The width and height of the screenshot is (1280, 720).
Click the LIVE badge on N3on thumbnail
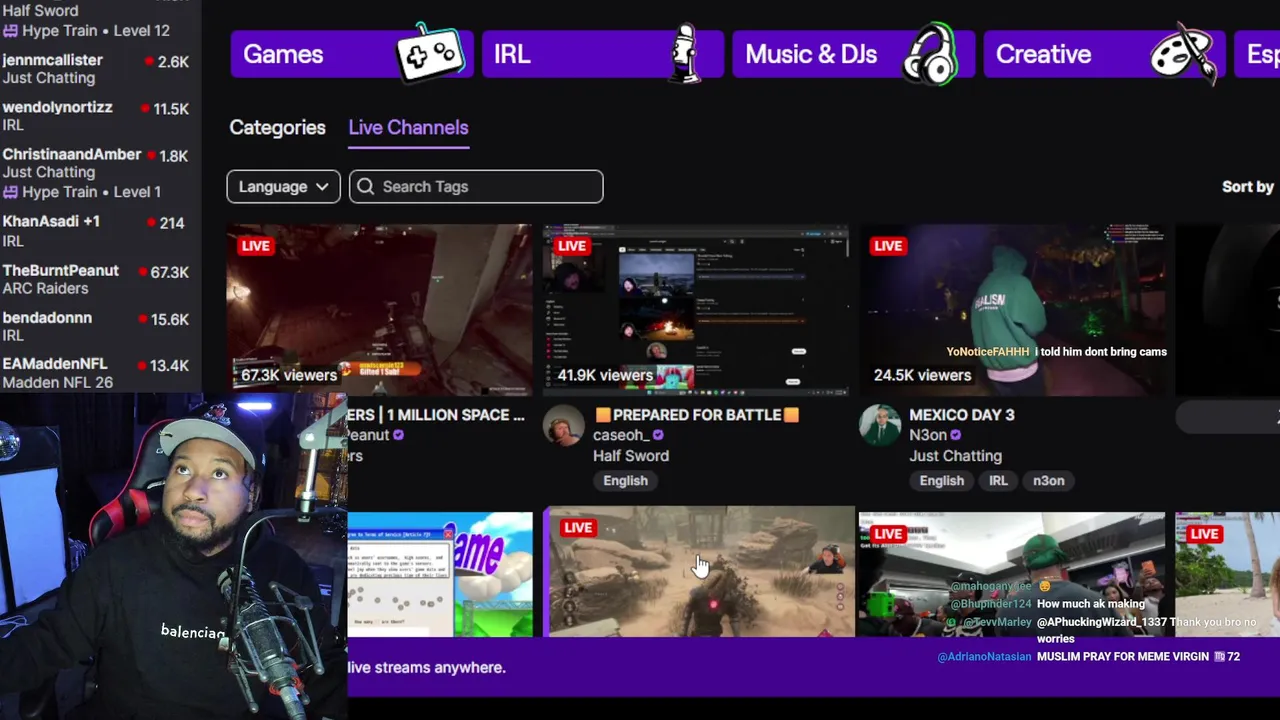click(888, 245)
